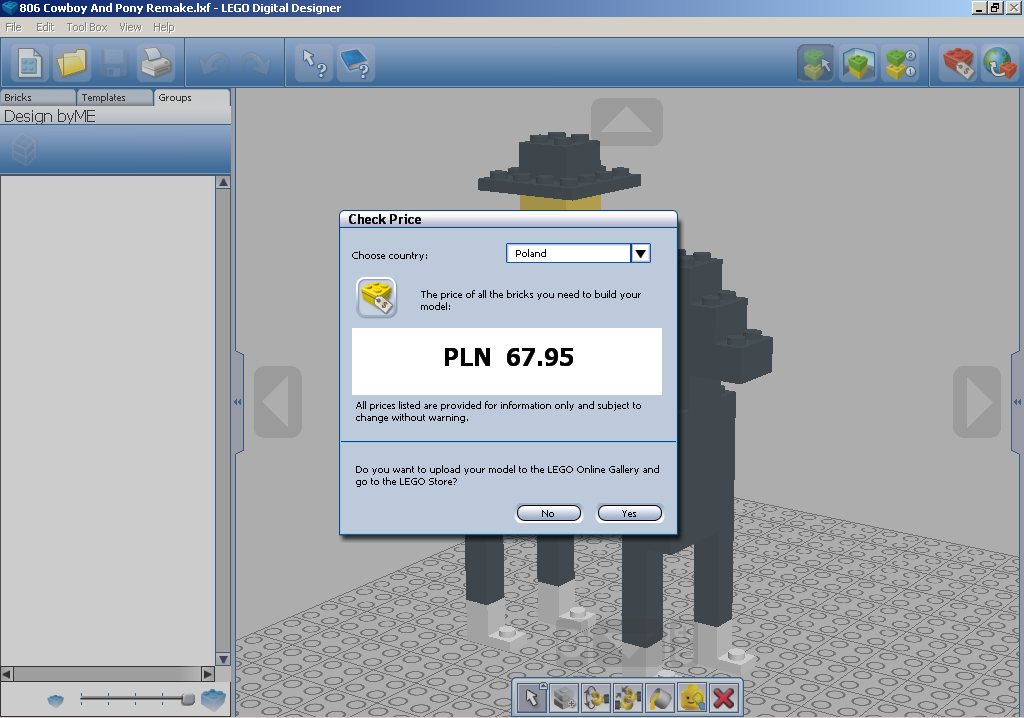Rotate camera view up
1024x718 pixels.
626,122
